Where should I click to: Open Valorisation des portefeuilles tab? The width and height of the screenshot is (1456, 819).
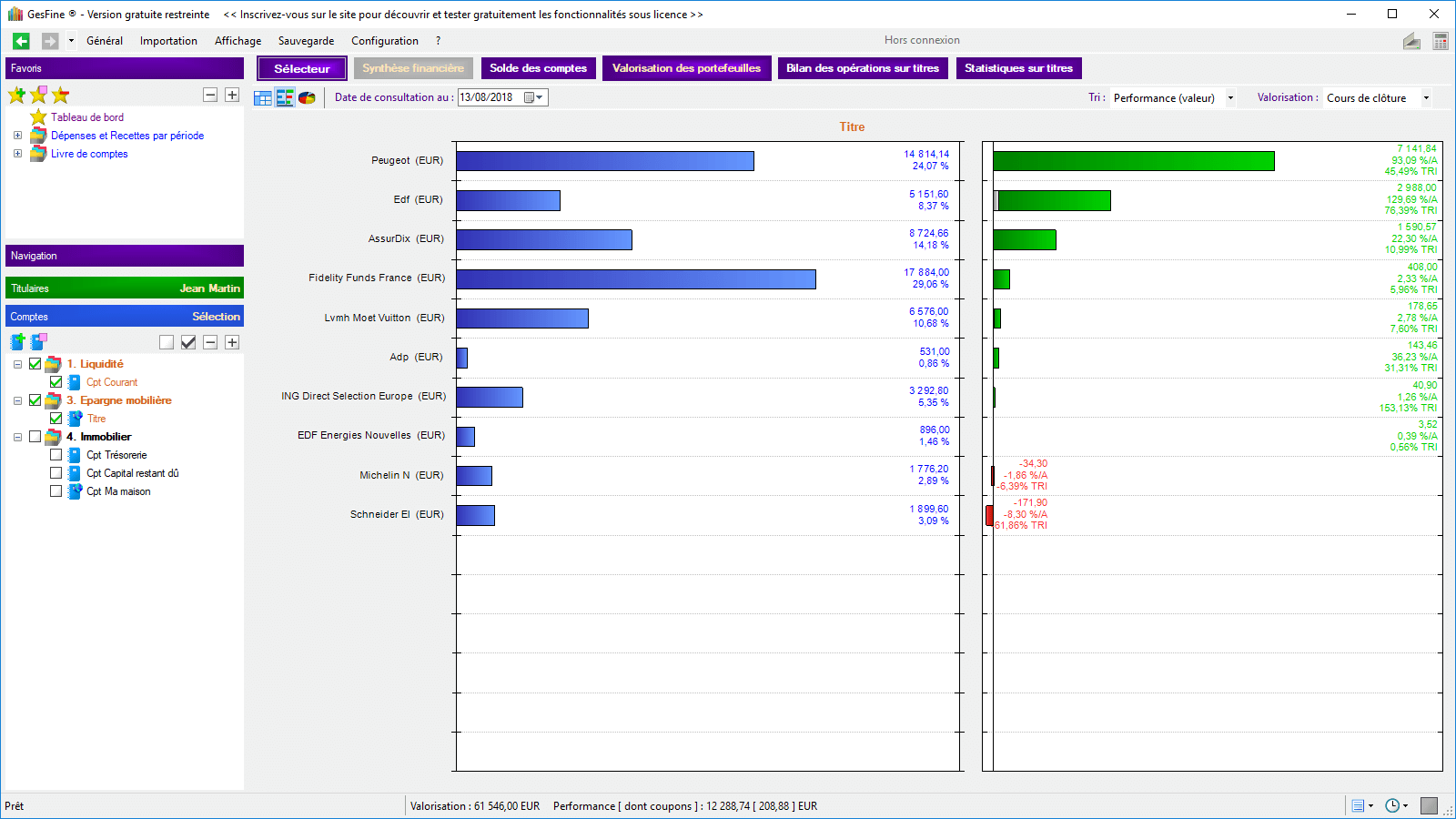687,68
